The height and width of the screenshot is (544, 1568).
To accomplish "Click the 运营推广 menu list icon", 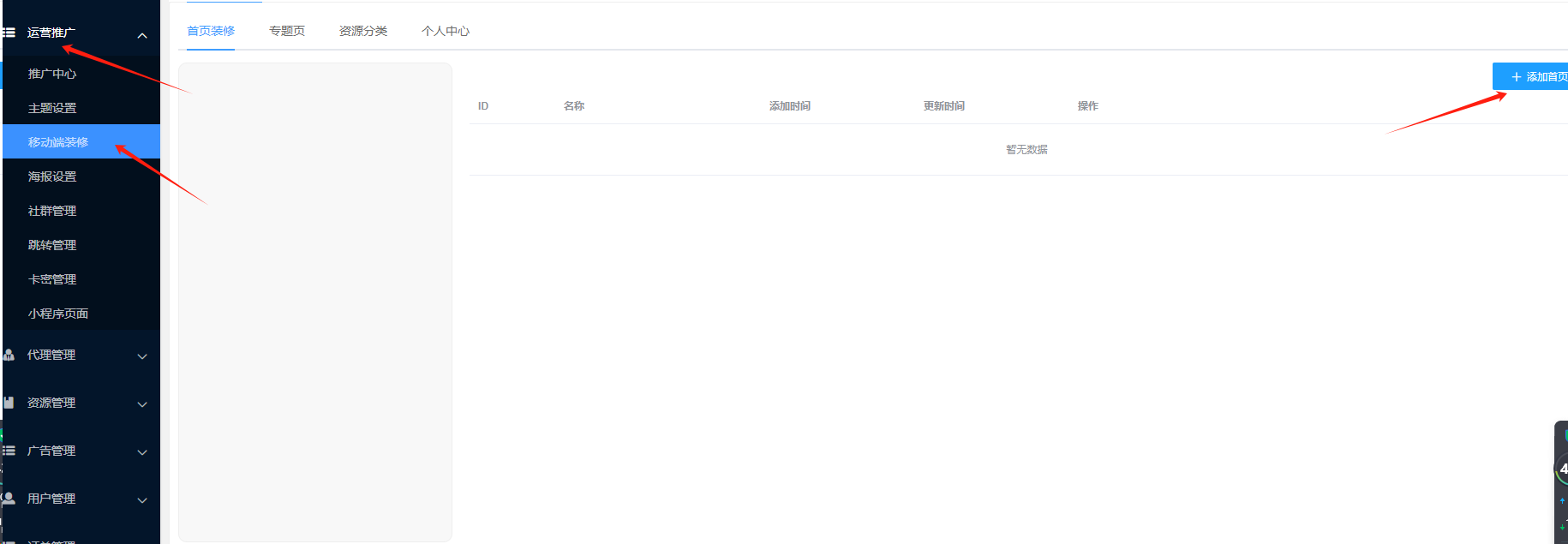I will [x=9, y=33].
